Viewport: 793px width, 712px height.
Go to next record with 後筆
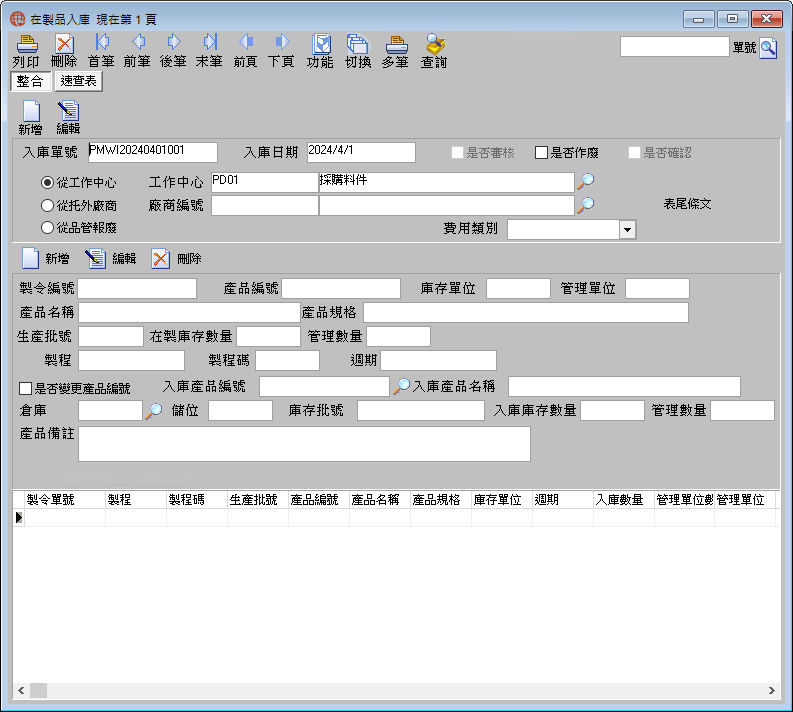[x=173, y=42]
